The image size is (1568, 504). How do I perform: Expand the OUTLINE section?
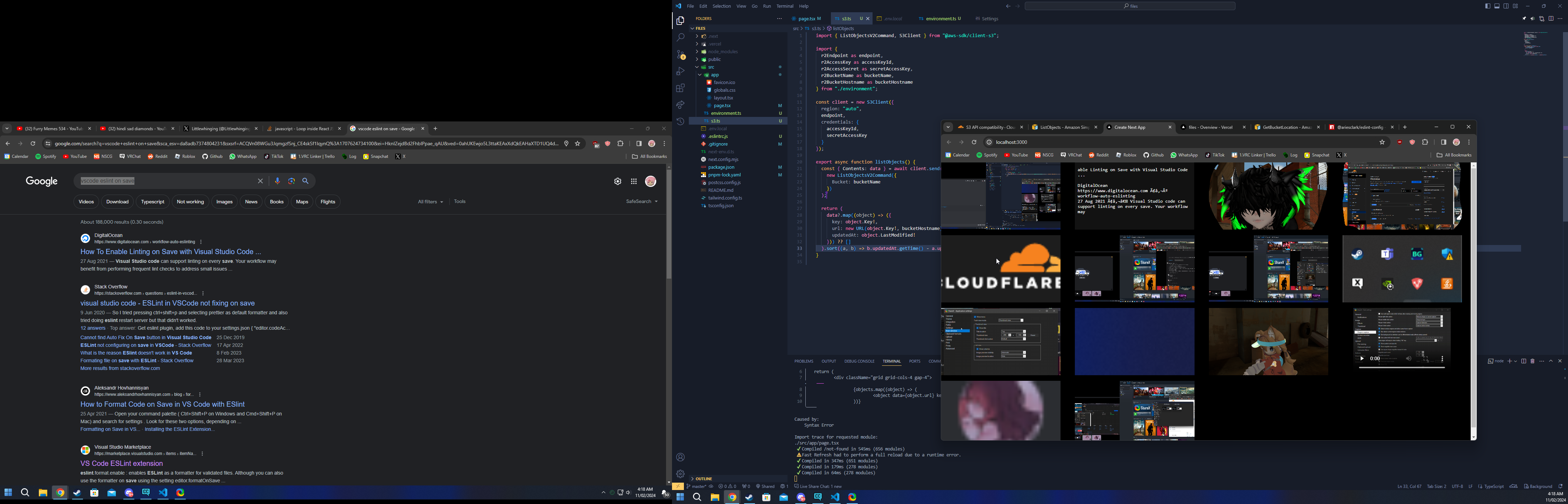point(704,479)
